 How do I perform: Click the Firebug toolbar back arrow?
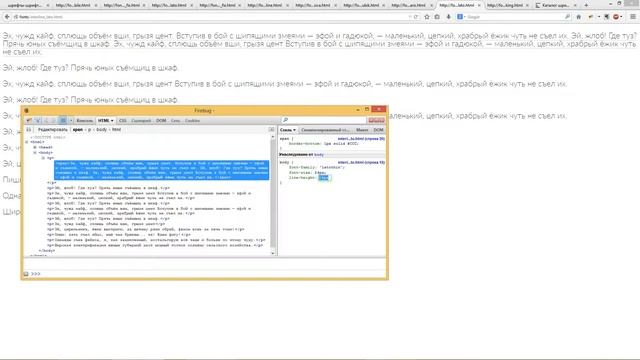tap(46, 121)
